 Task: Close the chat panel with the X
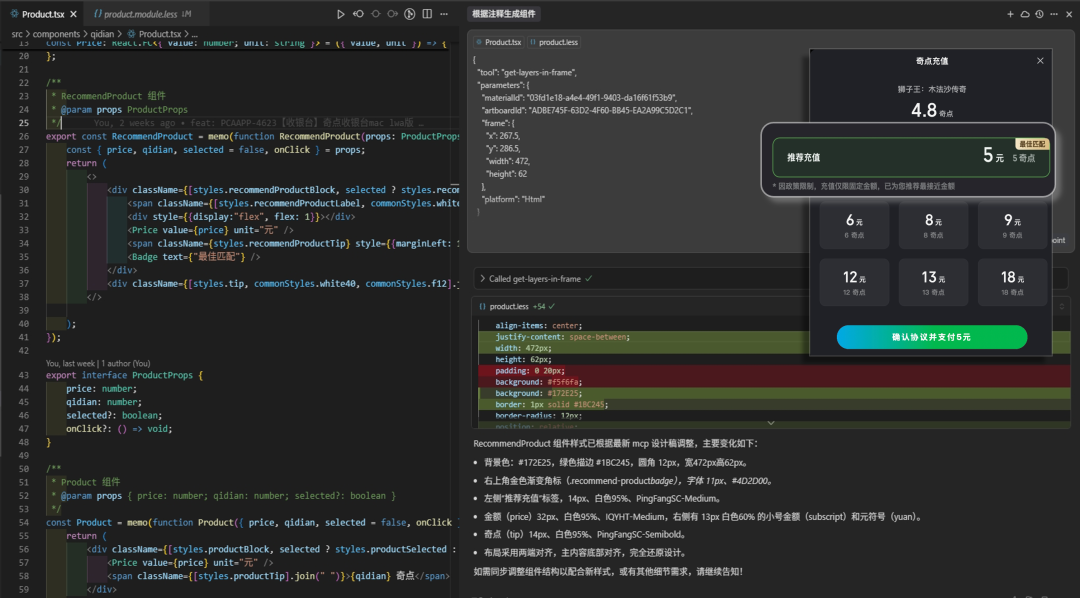pyautogui.click(x=1068, y=14)
